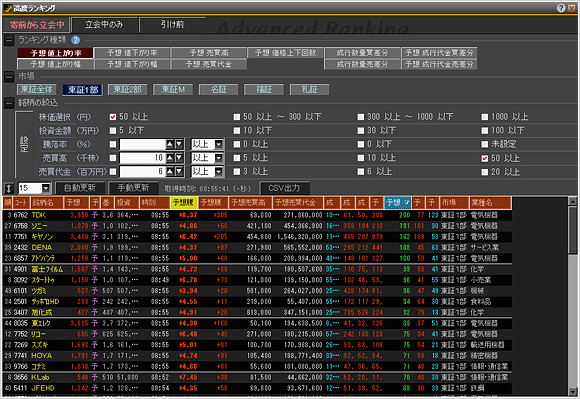Select 予想値上がり幅 ranking type
Image resolution: width=580 pixels, height=399 pixels.
coord(55,64)
